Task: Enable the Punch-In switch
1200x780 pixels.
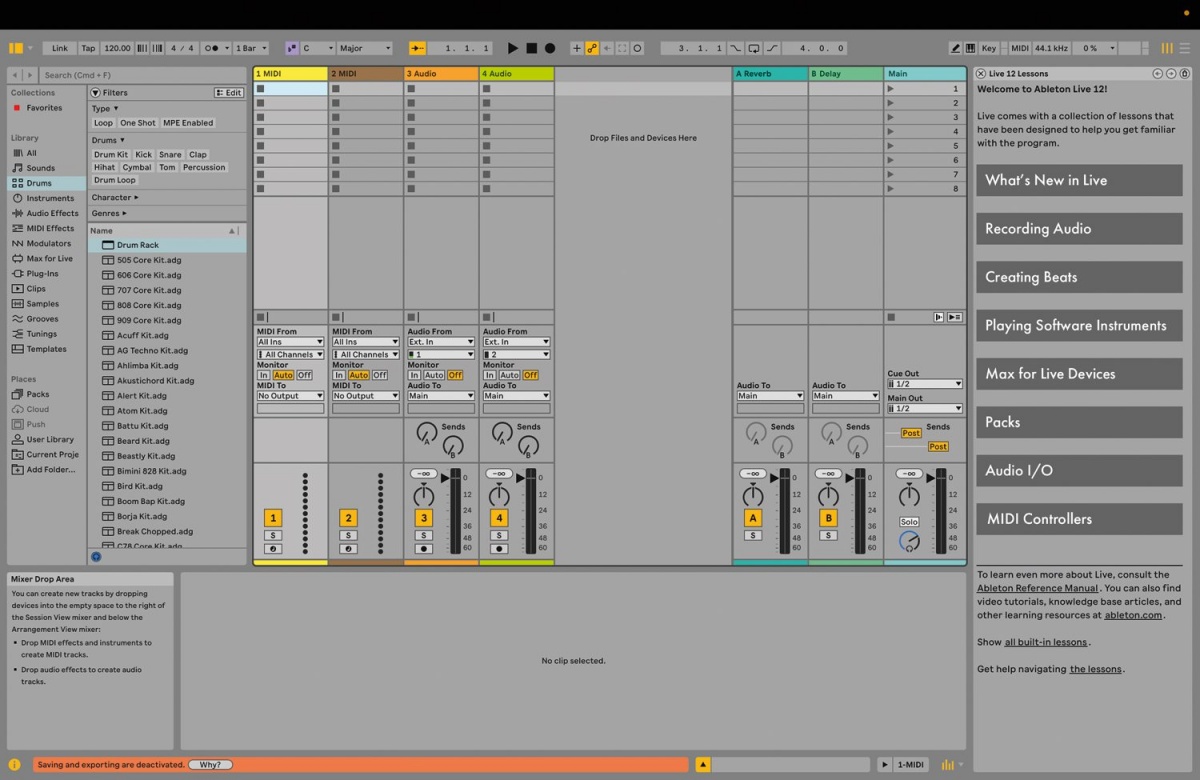Action: click(737, 48)
